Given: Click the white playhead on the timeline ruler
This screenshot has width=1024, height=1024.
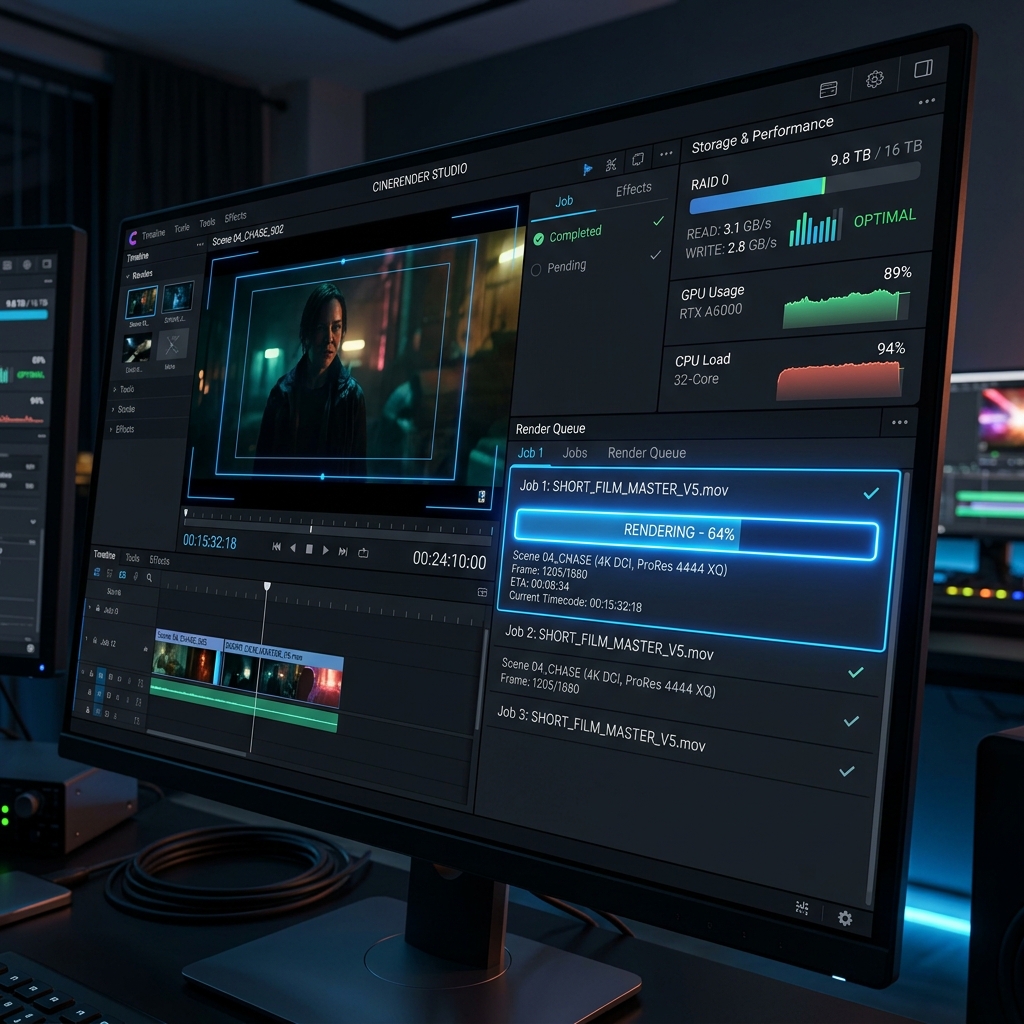Looking at the screenshot, I should 267,586.
